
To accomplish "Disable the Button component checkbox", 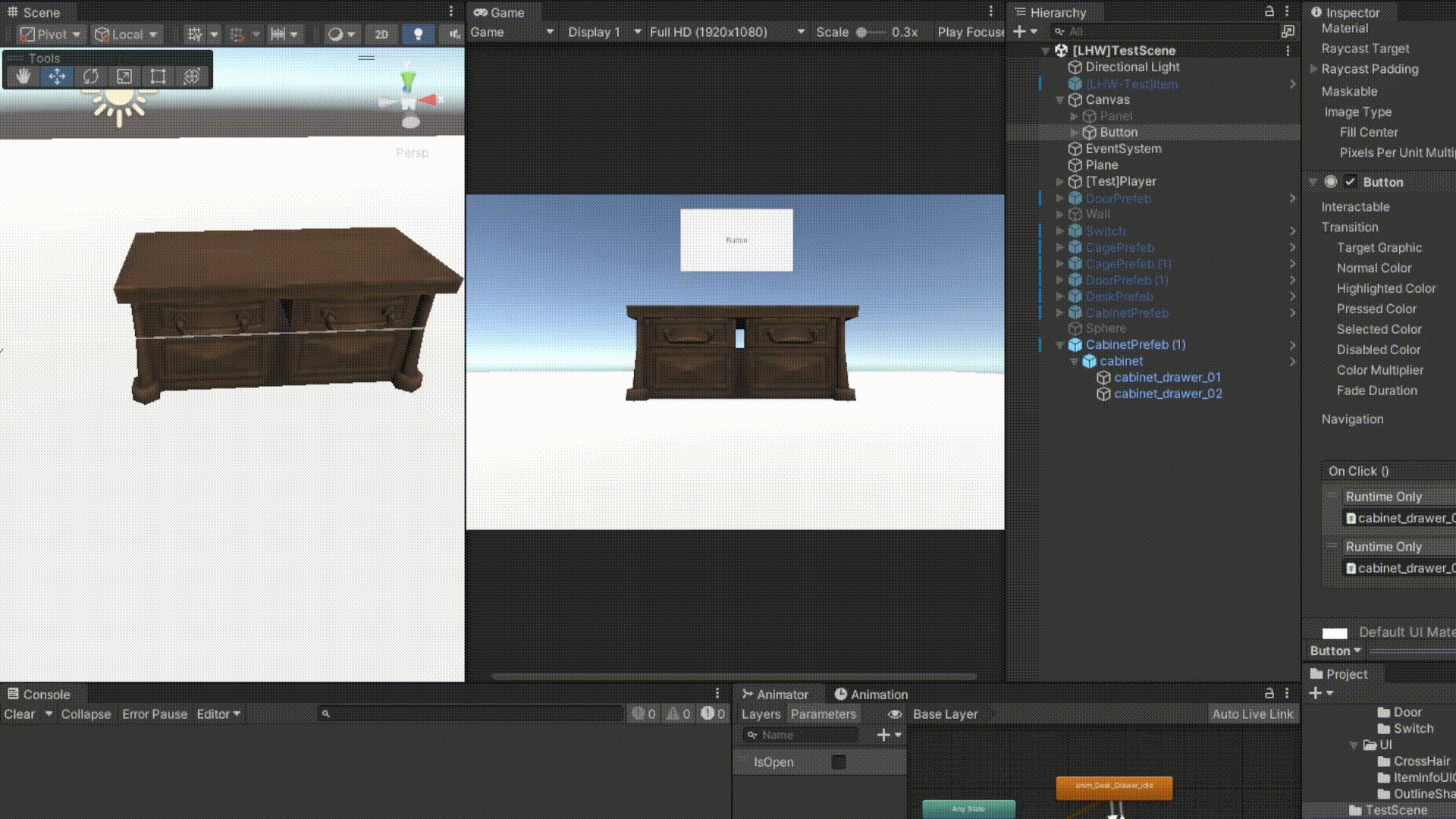I will (x=1350, y=182).
